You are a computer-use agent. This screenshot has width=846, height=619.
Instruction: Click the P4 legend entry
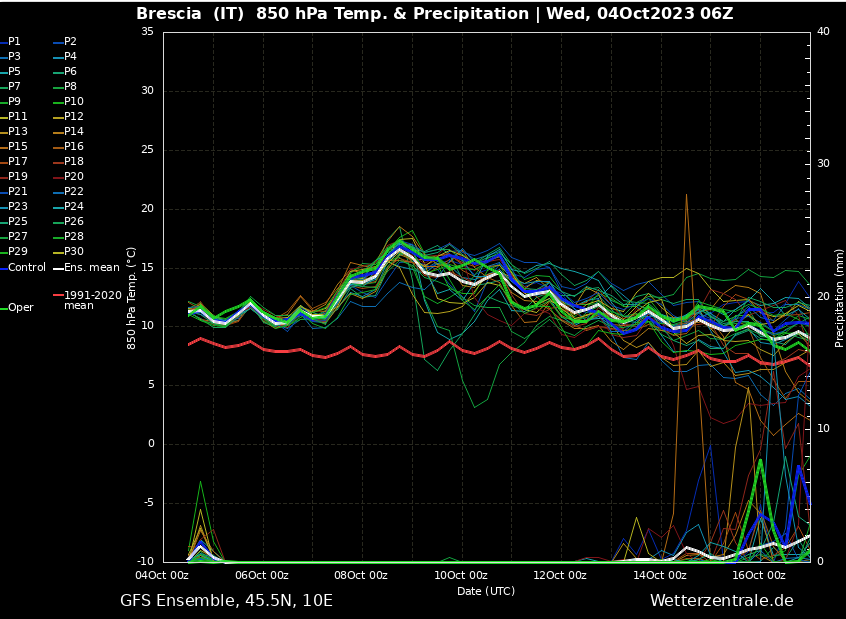pos(65,57)
